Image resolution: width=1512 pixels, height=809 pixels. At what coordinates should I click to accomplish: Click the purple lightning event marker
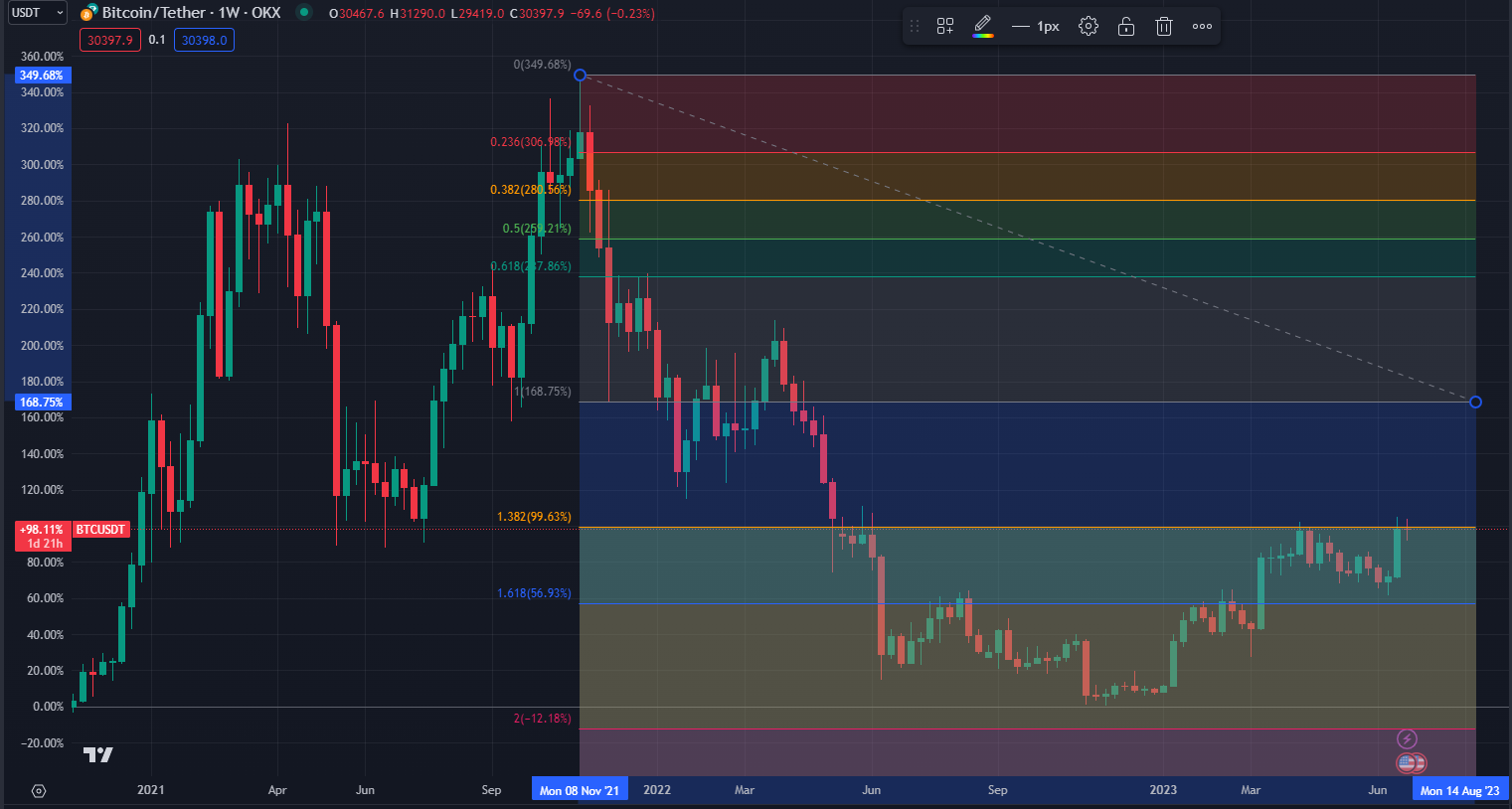click(x=1407, y=738)
